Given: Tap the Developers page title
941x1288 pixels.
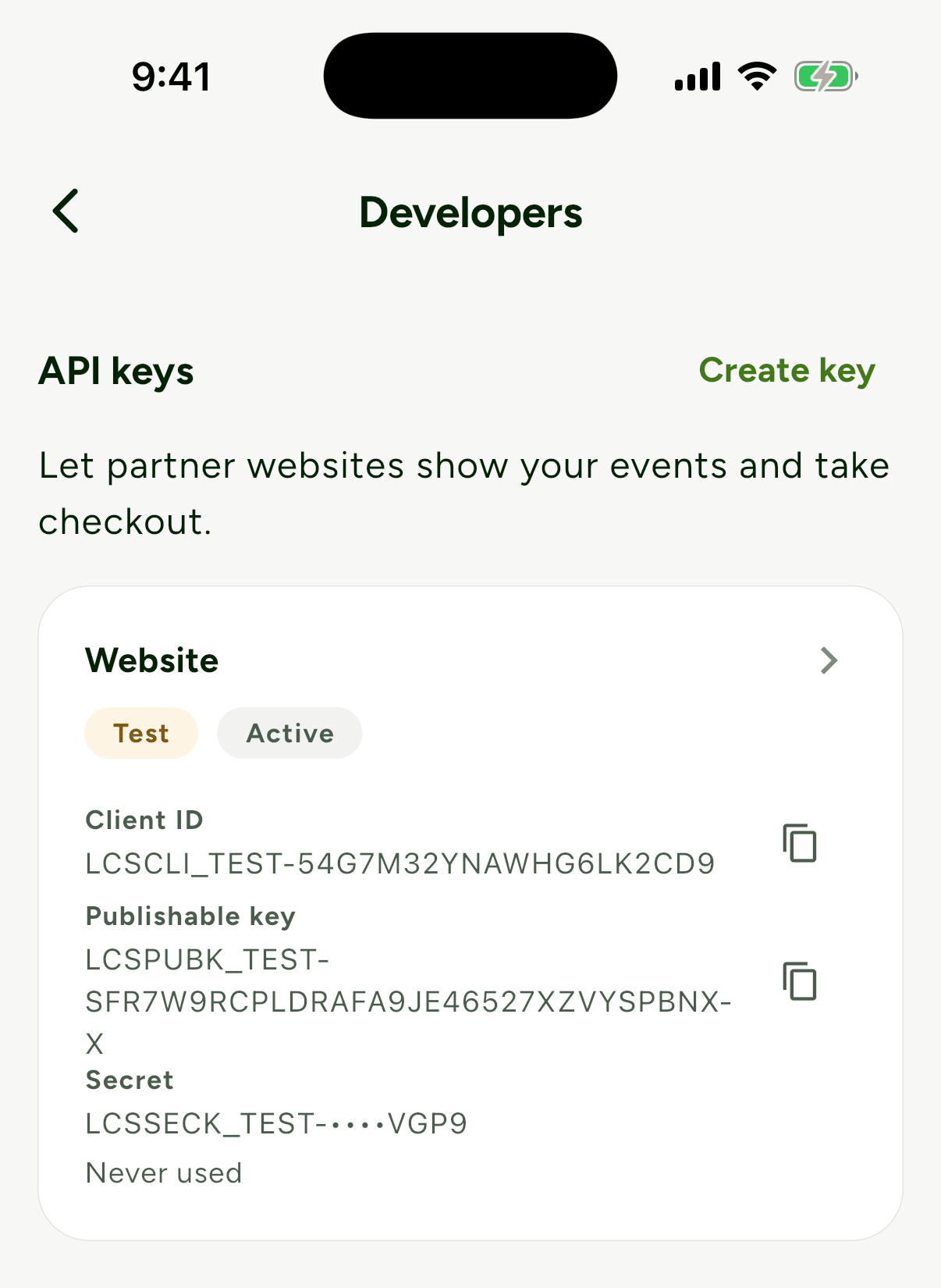Looking at the screenshot, I should click(x=470, y=212).
